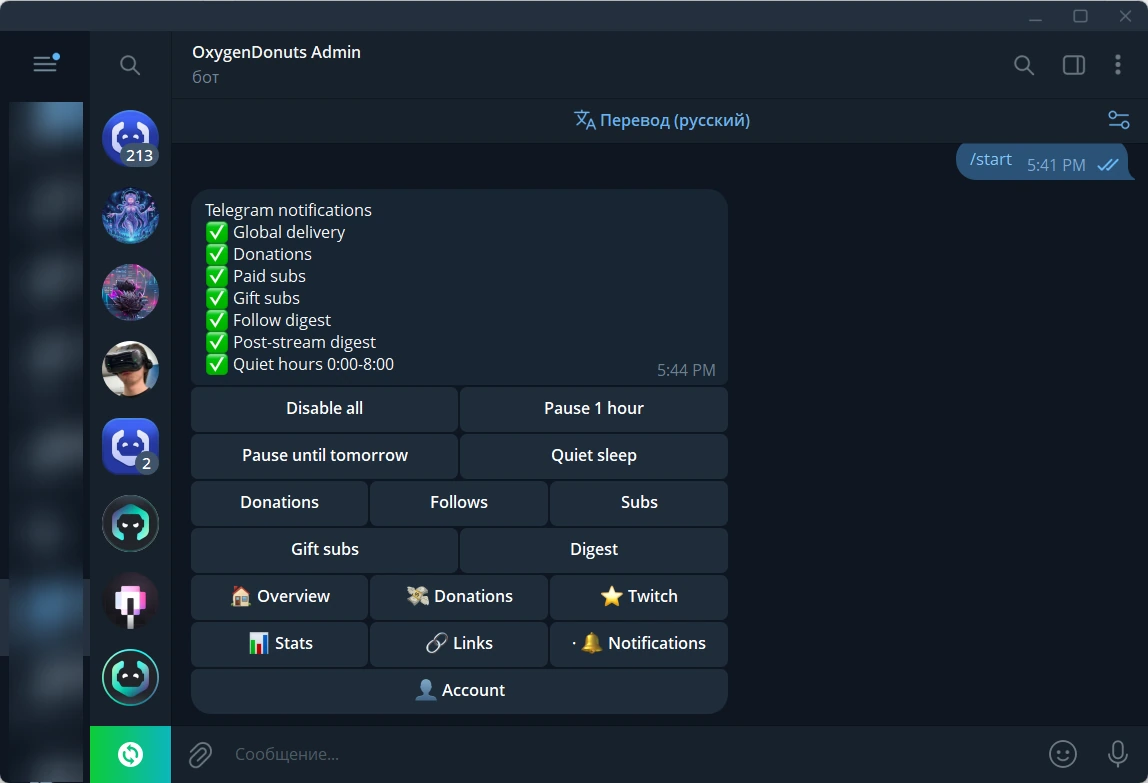
Task: Toggle Digest notifications button
Action: [x=594, y=549]
